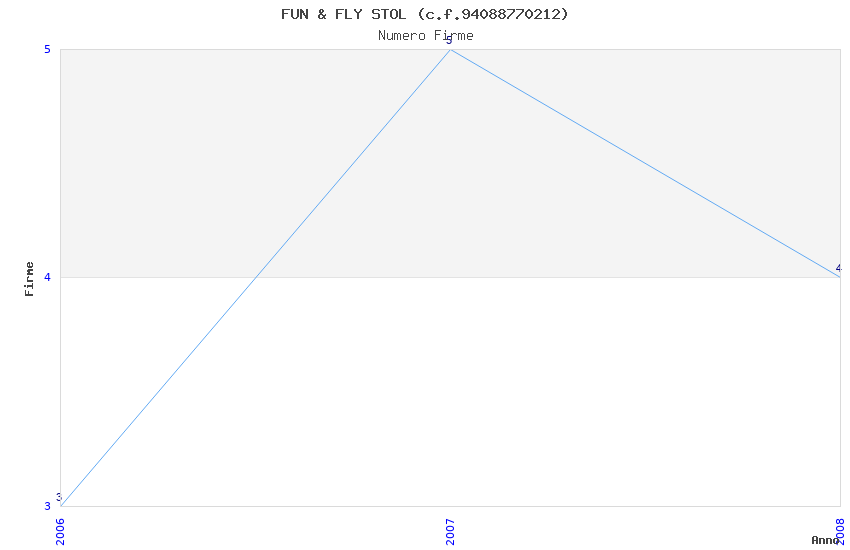Screen dimensions: 850x550
Task: Pick the line's starting vertex at 2006
Action: [61, 506]
